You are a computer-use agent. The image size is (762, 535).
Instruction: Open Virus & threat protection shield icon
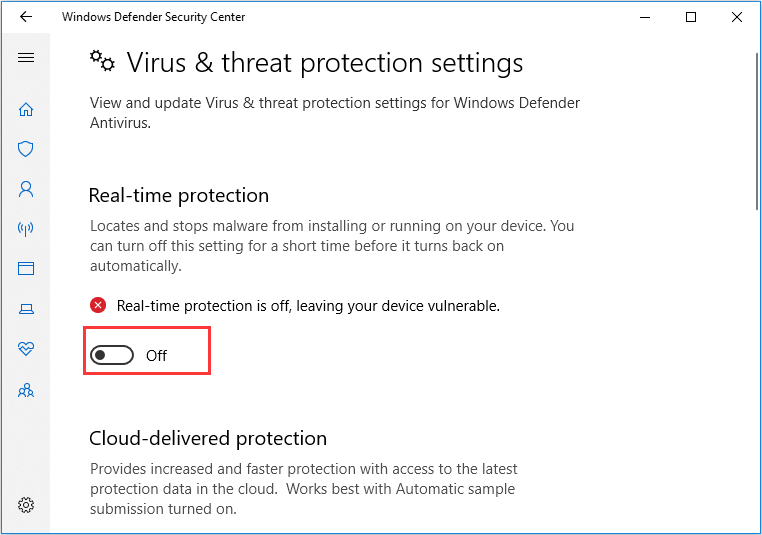pos(26,149)
